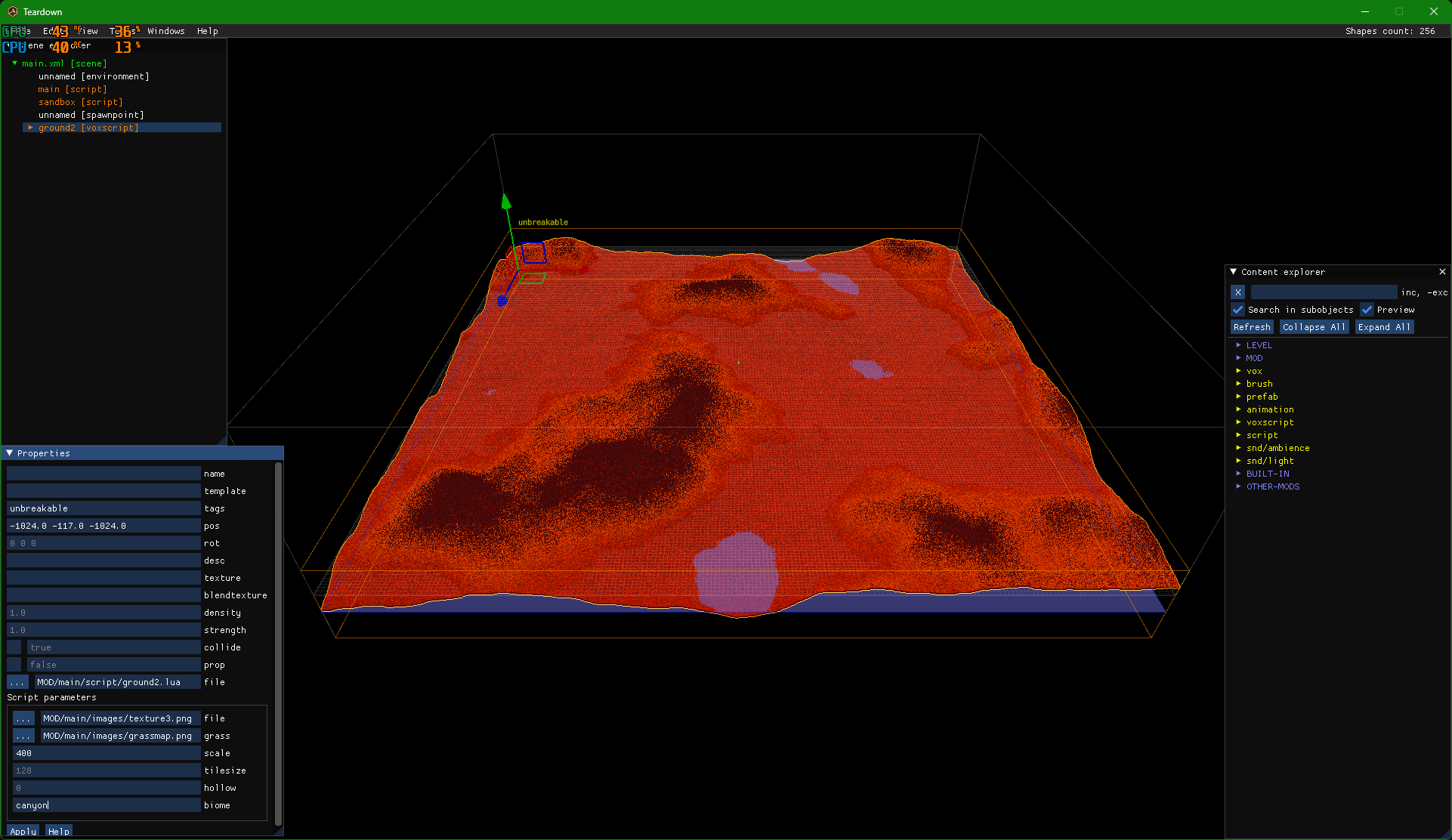Viewport: 1452px width, 840px height.
Task: Open the Help menu in menu bar
Action: click(x=207, y=31)
